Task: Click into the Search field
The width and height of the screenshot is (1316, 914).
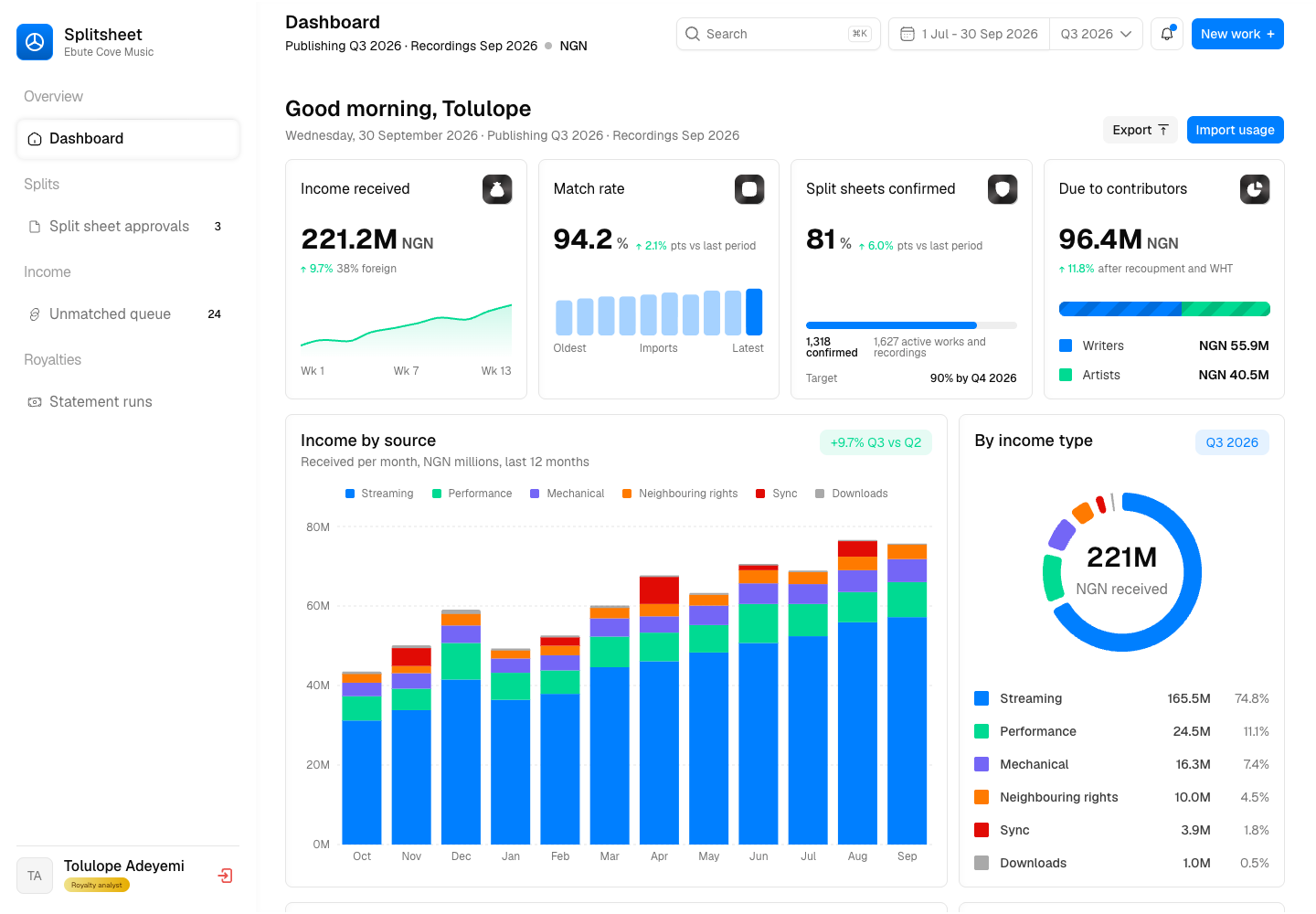Action: tap(779, 34)
